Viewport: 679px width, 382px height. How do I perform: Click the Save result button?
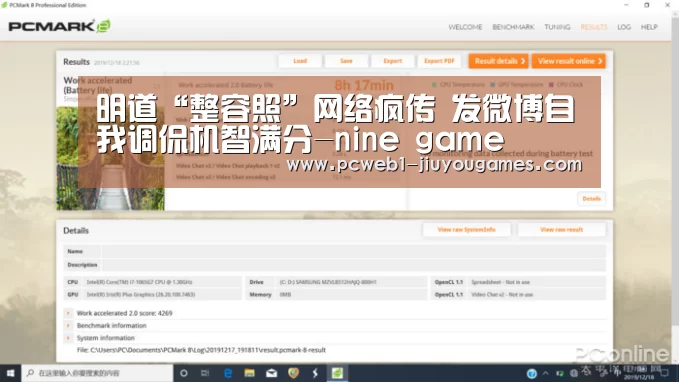[346, 61]
